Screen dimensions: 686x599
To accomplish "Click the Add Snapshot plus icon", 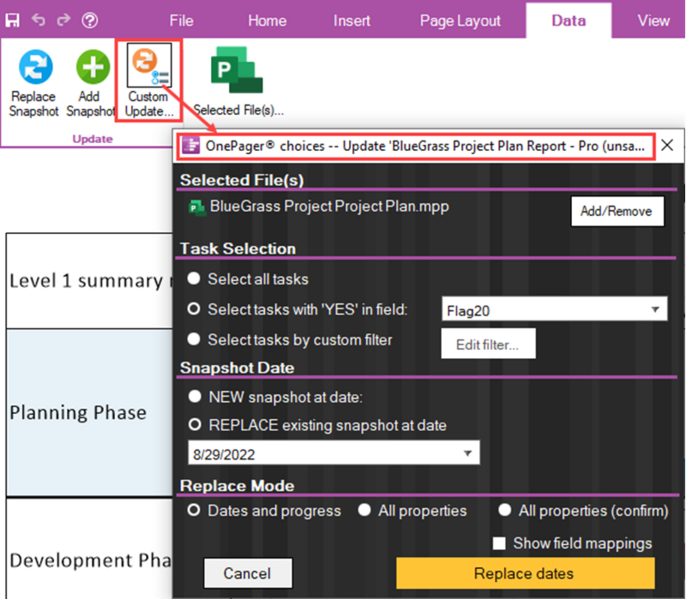I will pos(93,67).
